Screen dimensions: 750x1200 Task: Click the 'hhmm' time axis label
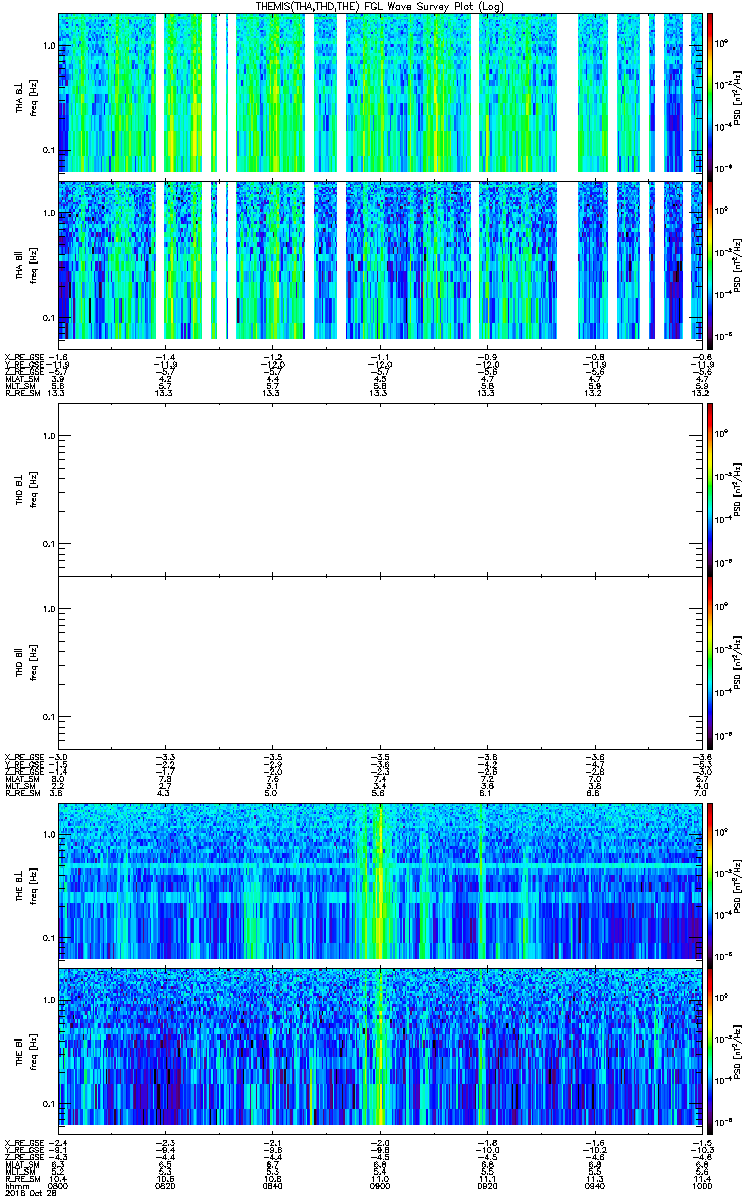click(x=15, y=1185)
